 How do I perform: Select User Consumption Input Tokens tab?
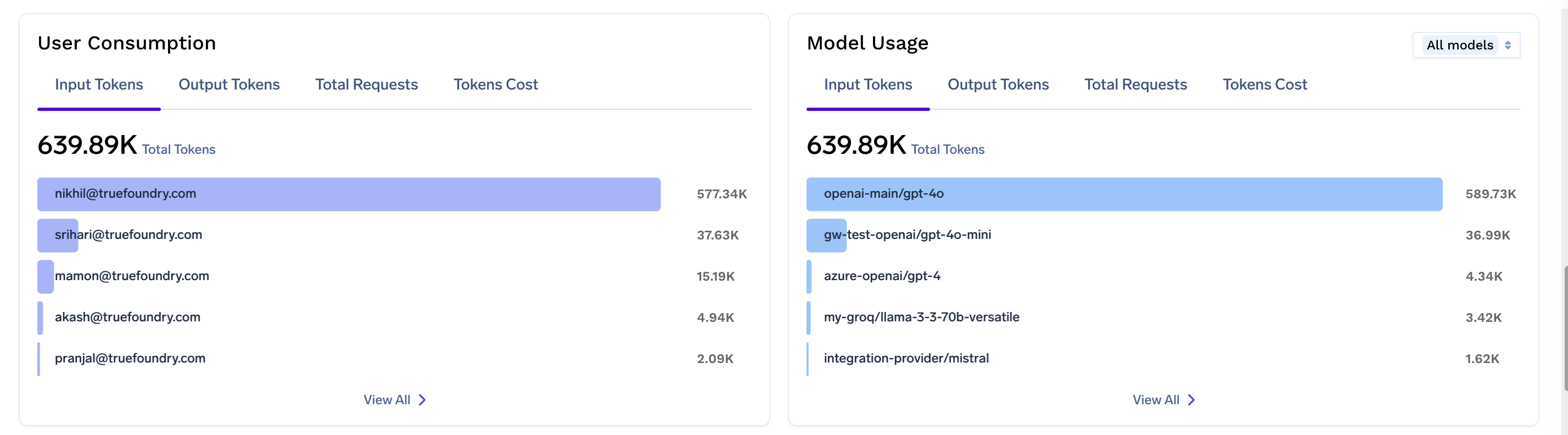pos(99,85)
